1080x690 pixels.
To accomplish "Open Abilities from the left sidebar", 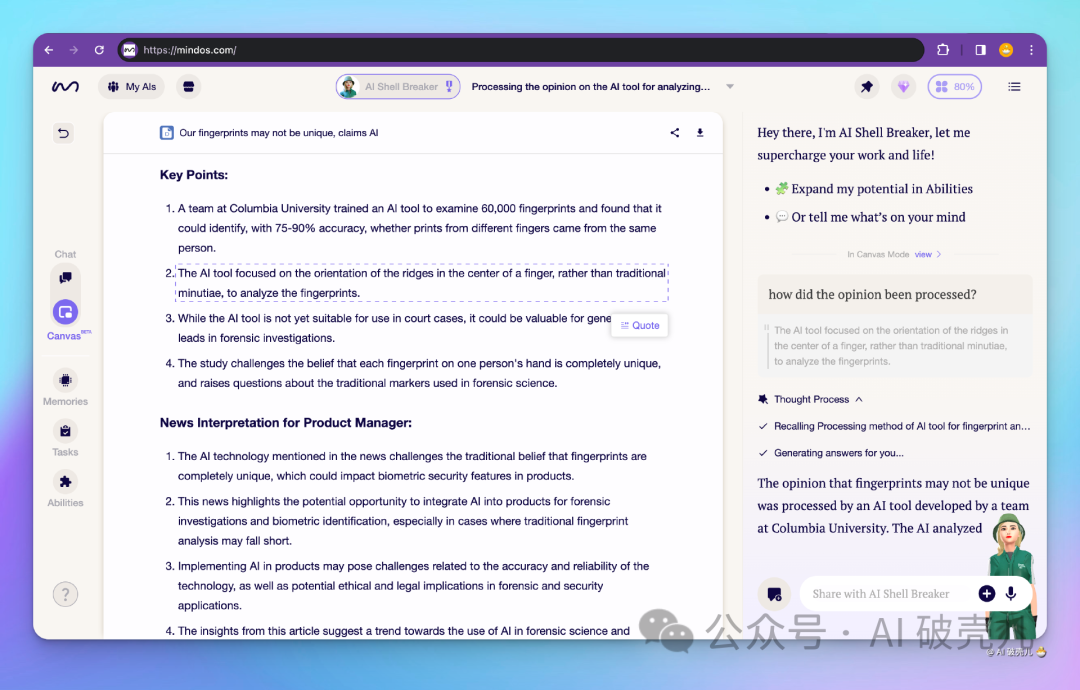I will pos(65,482).
